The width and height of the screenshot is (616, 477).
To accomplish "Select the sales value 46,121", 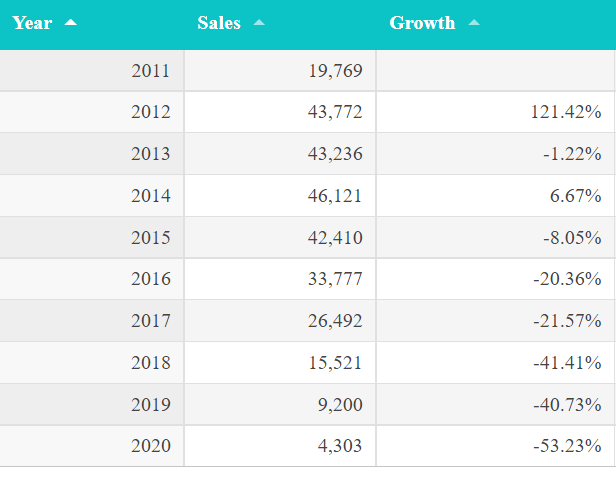I will pos(335,196).
